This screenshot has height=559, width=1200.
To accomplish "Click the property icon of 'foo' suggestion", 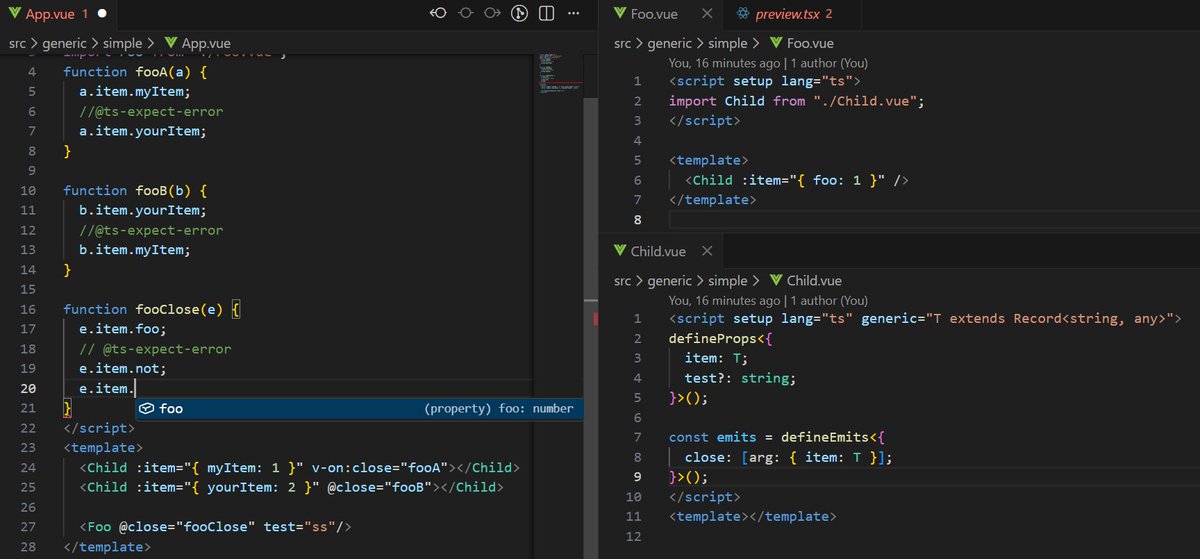I will tap(146, 408).
